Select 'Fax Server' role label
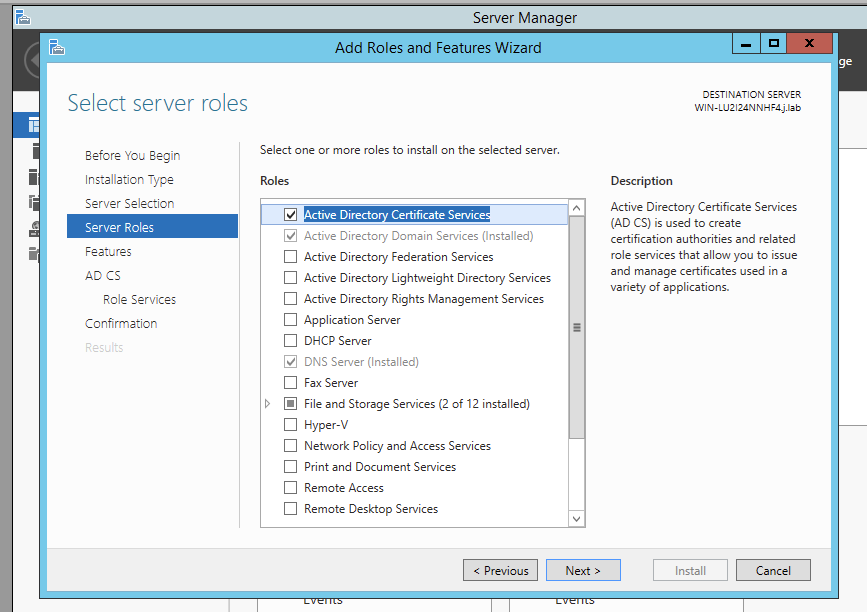This screenshot has width=867, height=612. point(331,383)
